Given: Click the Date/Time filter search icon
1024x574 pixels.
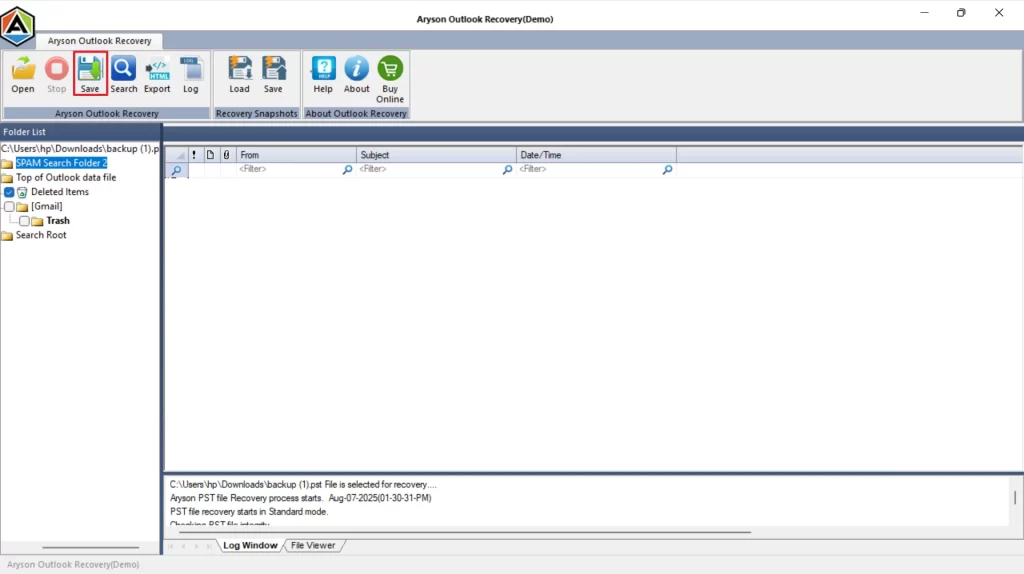Looking at the screenshot, I should click(x=667, y=170).
